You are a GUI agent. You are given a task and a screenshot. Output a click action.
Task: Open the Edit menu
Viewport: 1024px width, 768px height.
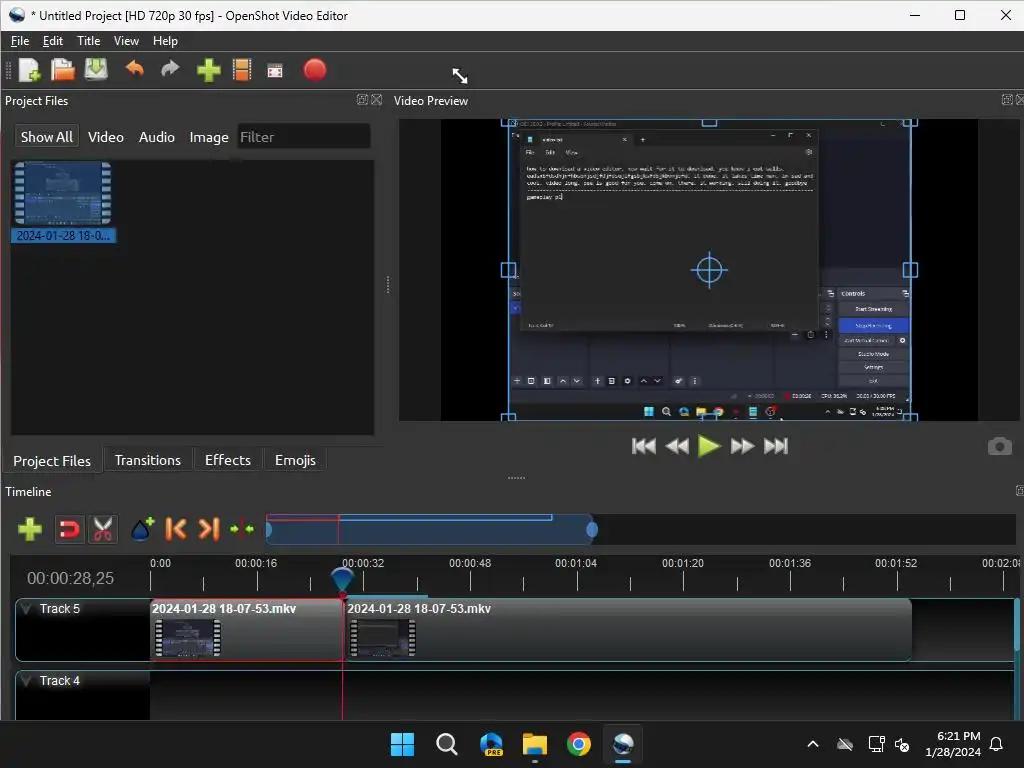click(52, 41)
